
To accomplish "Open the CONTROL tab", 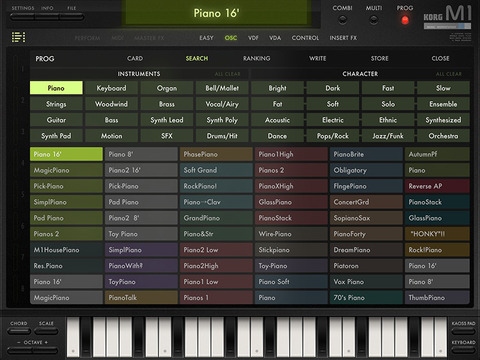I will pyautogui.click(x=305, y=38).
